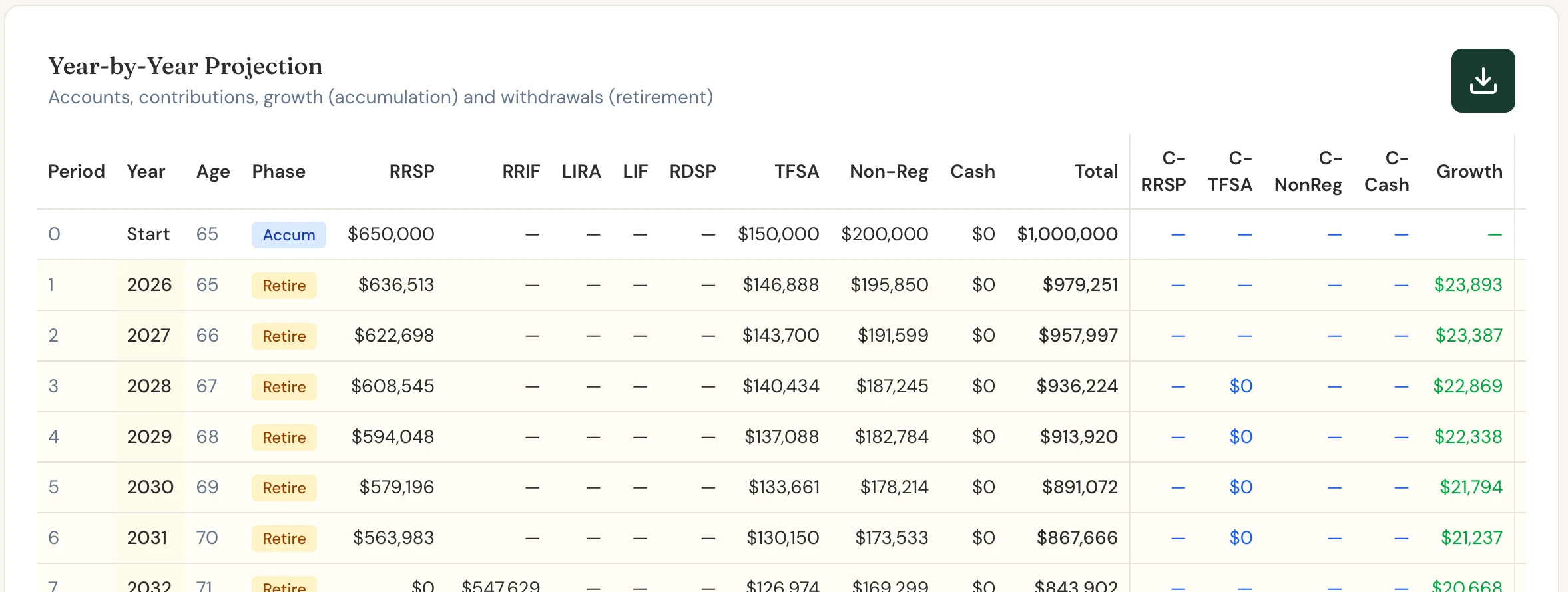Click the C-RRSP column header
This screenshot has width=1568, height=592.
(1164, 172)
